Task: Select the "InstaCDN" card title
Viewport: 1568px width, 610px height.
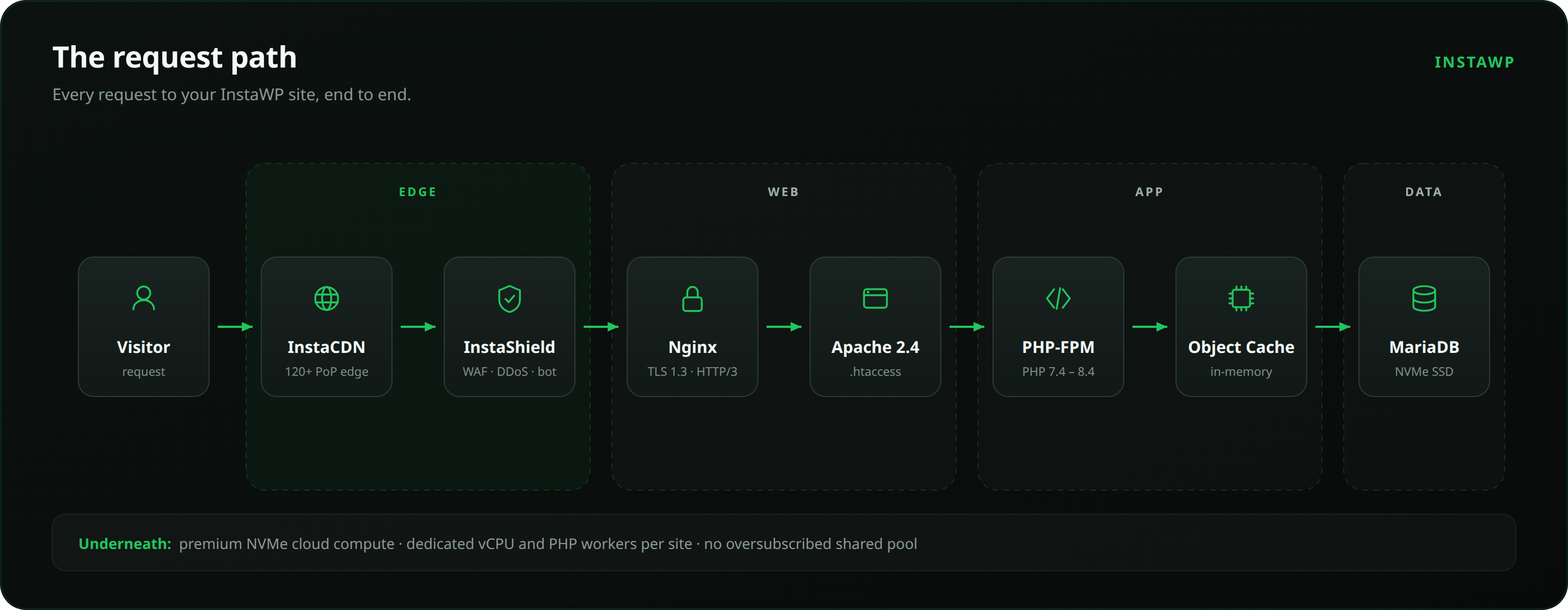Action: pos(326,347)
